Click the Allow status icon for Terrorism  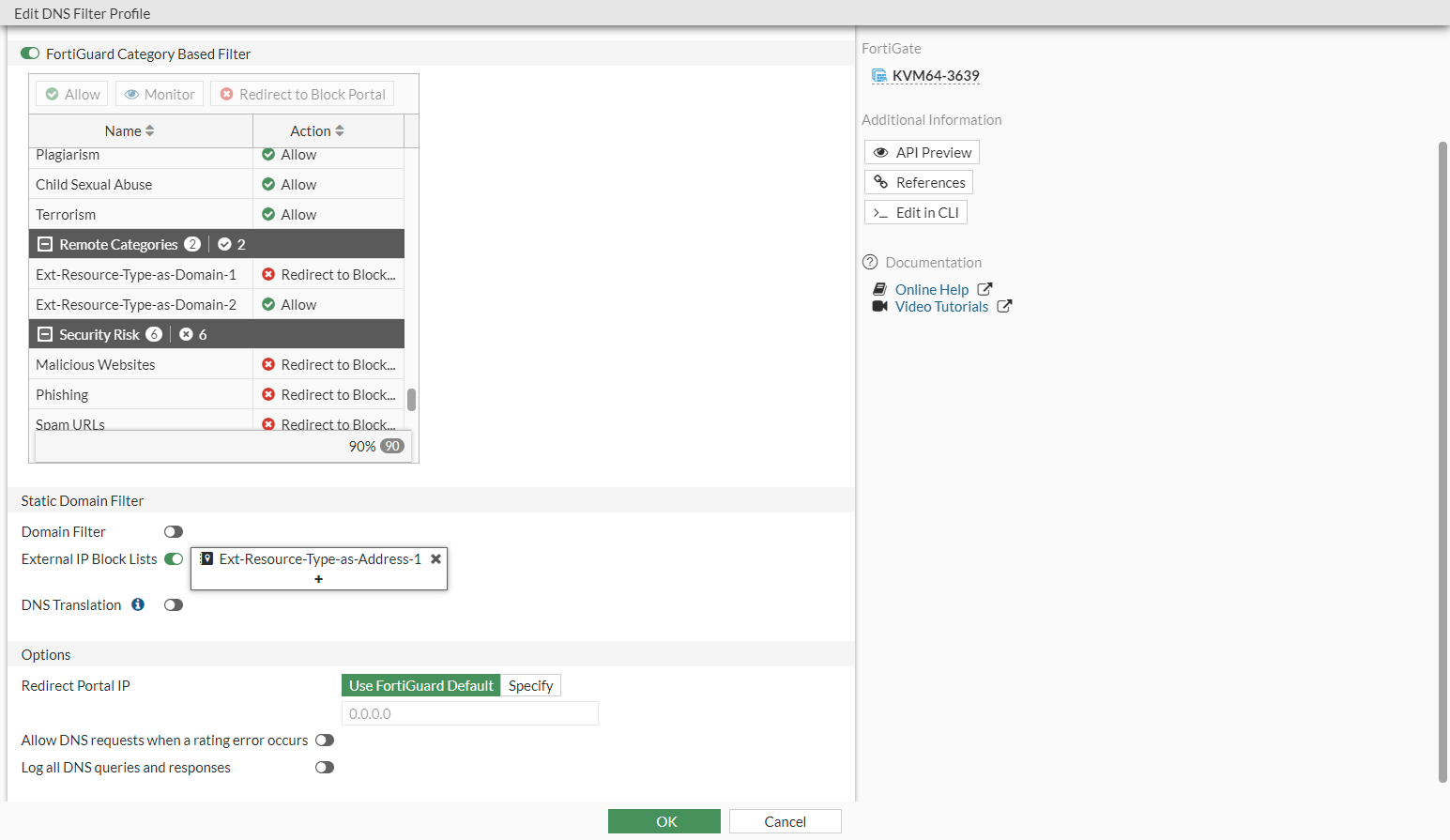point(268,214)
